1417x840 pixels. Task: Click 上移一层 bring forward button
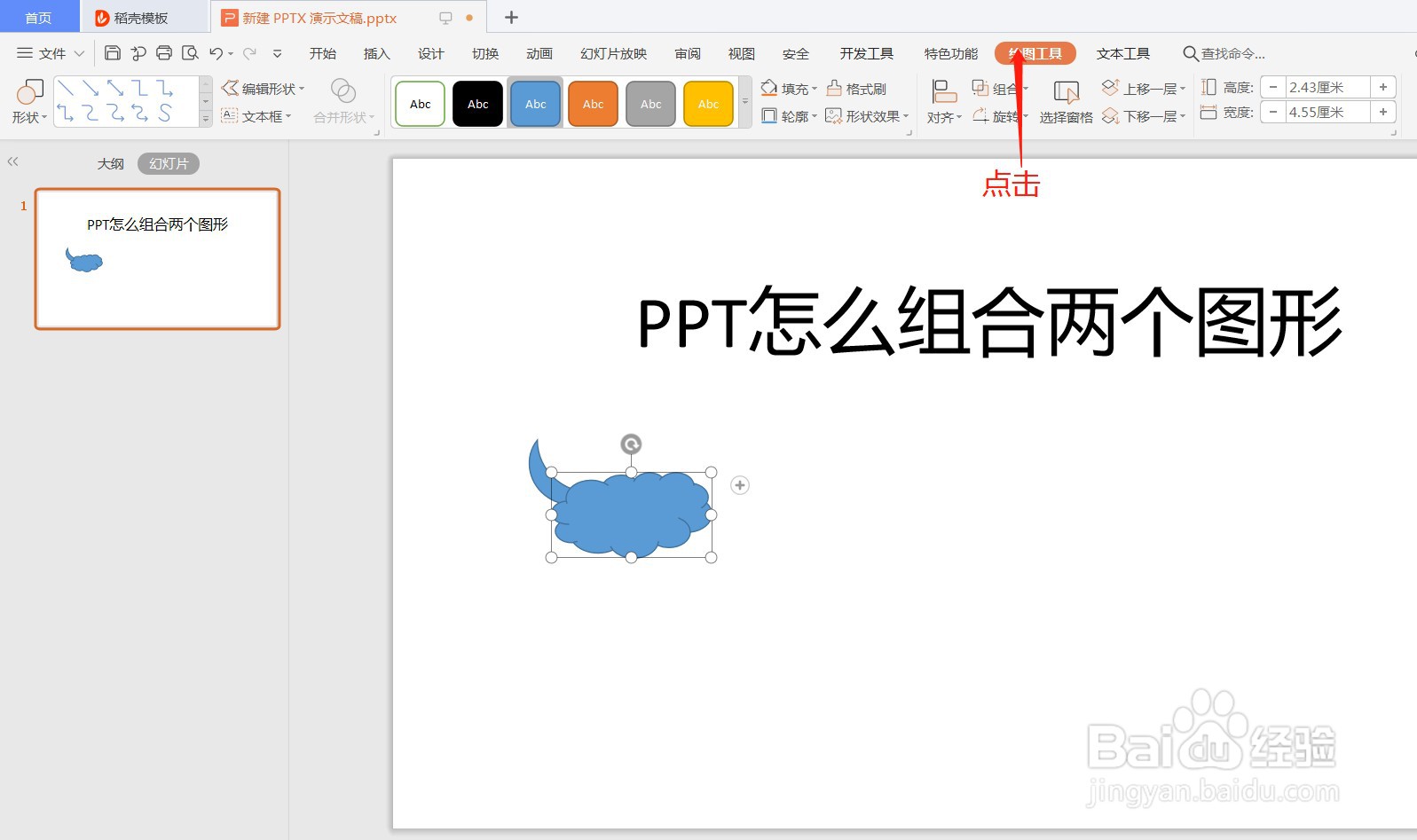click(x=1143, y=89)
